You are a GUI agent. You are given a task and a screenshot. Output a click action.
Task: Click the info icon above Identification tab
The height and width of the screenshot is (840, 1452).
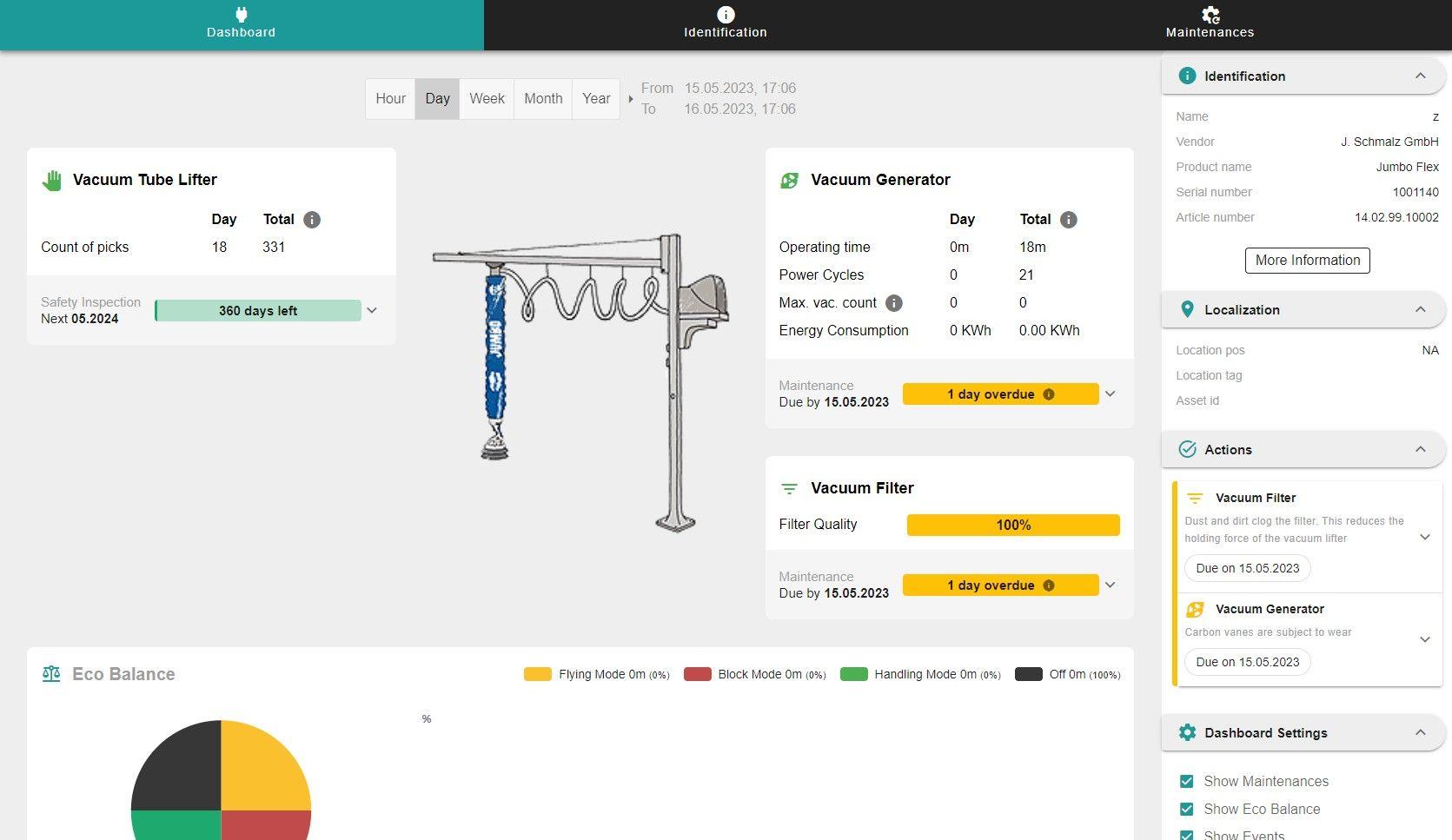726,15
